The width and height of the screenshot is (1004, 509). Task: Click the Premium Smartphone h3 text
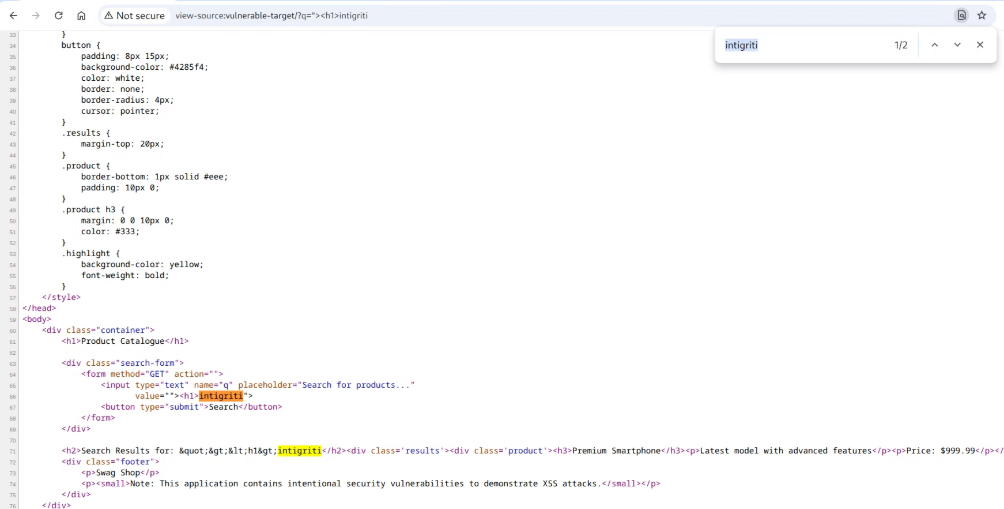(x=616, y=451)
